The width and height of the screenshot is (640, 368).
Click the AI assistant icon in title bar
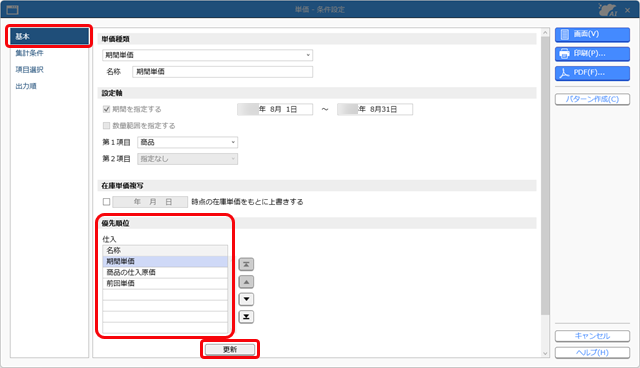pyautogui.click(x=607, y=9)
